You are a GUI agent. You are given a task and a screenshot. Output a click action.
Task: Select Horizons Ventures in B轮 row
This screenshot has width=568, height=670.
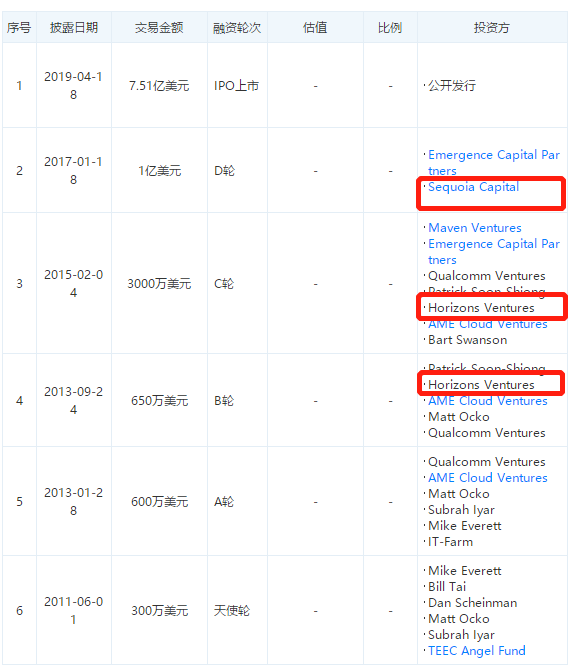[481, 385]
